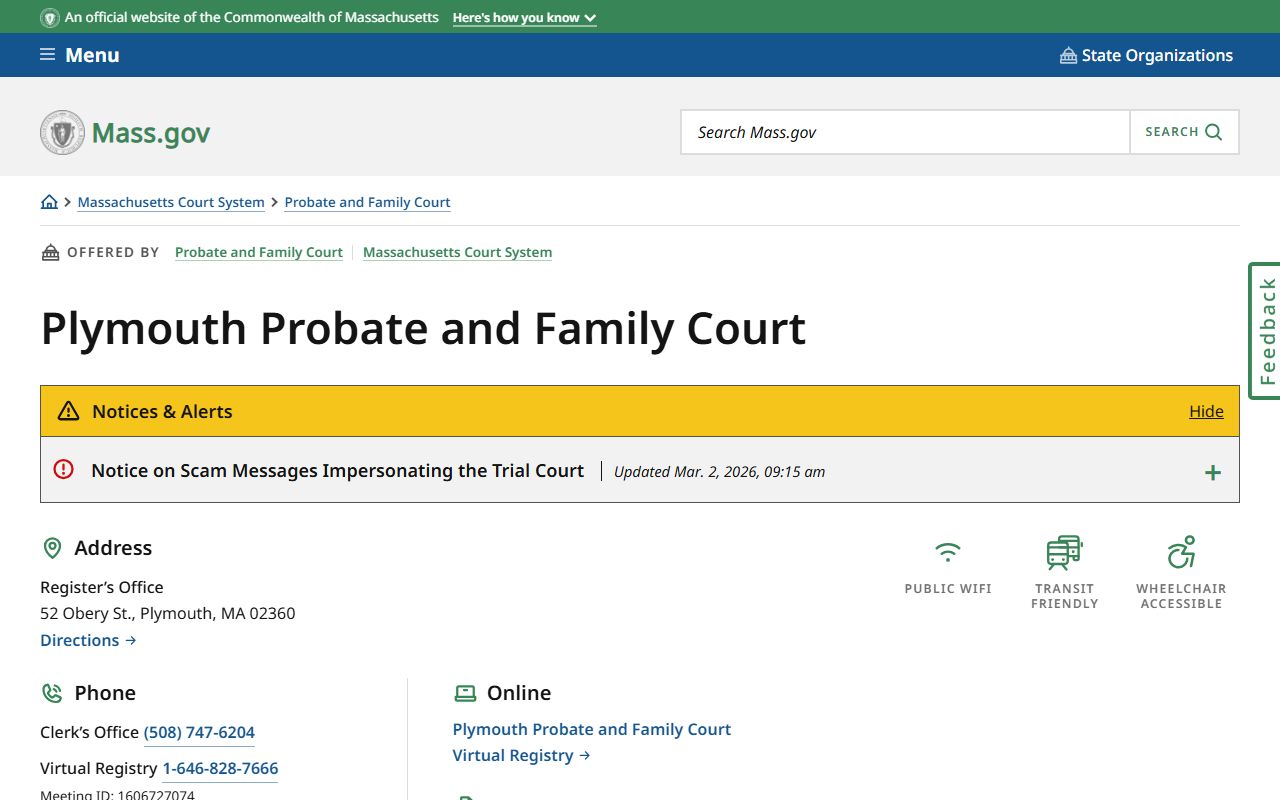The width and height of the screenshot is (1280, 800).
Task: Click the SEARCH button
Action: (x=1184, y=132)
